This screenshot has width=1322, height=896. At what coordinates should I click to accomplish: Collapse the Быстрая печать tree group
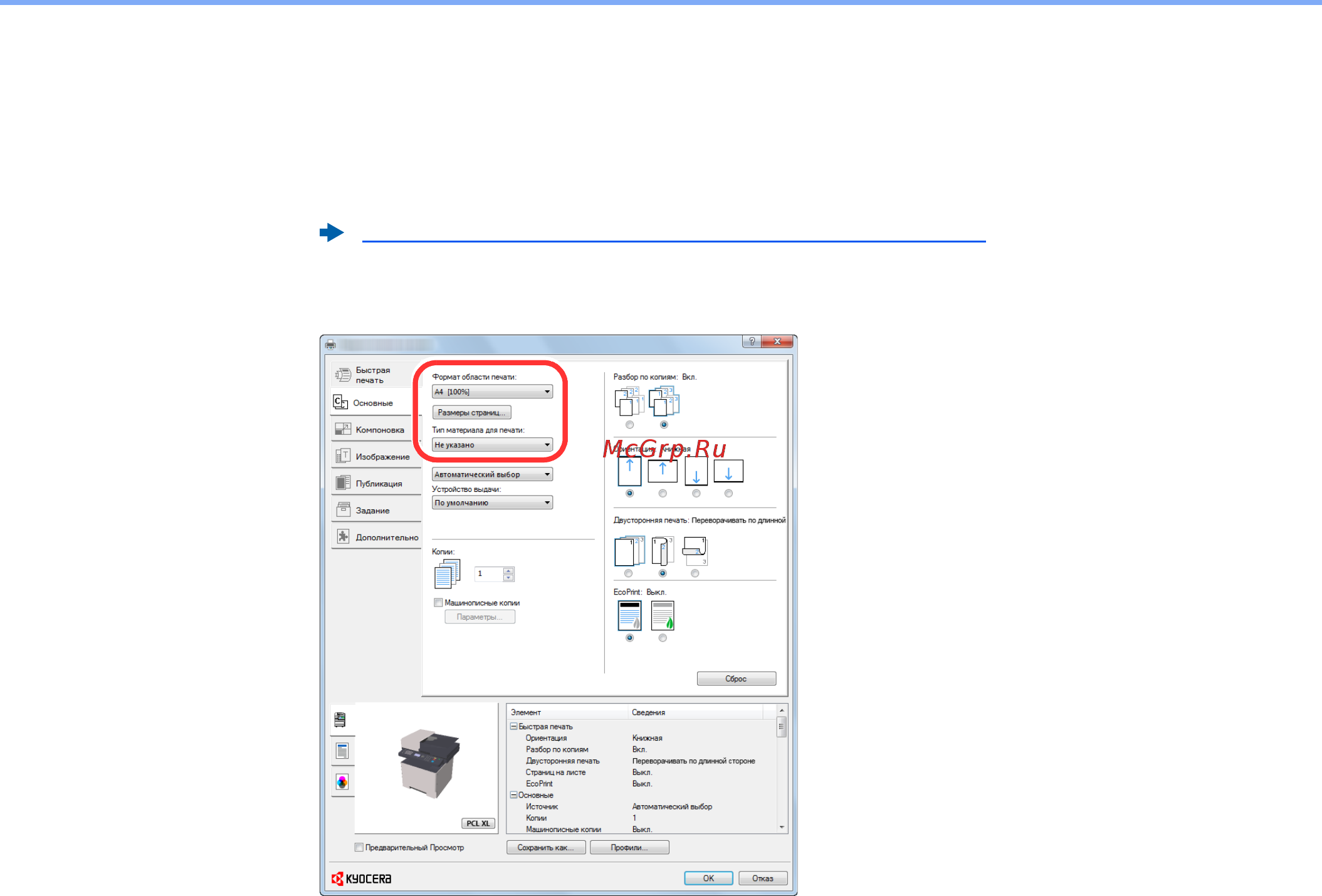point(513,727)
